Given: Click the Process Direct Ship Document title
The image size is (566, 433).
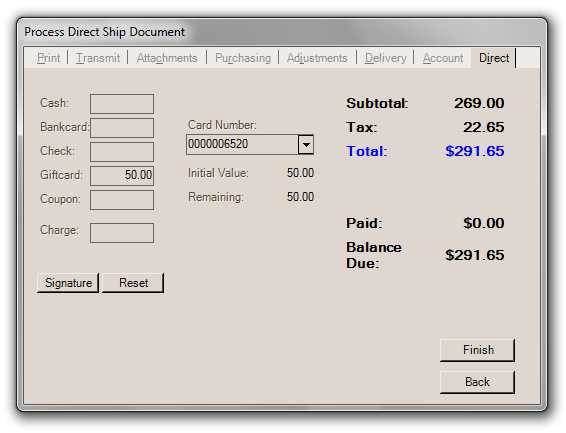Looking at the screenshot, I should pos(104,32).
